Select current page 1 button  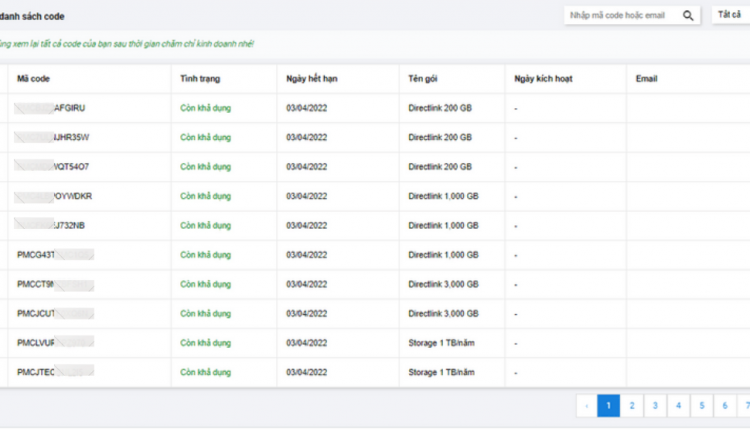click(608, 406)
